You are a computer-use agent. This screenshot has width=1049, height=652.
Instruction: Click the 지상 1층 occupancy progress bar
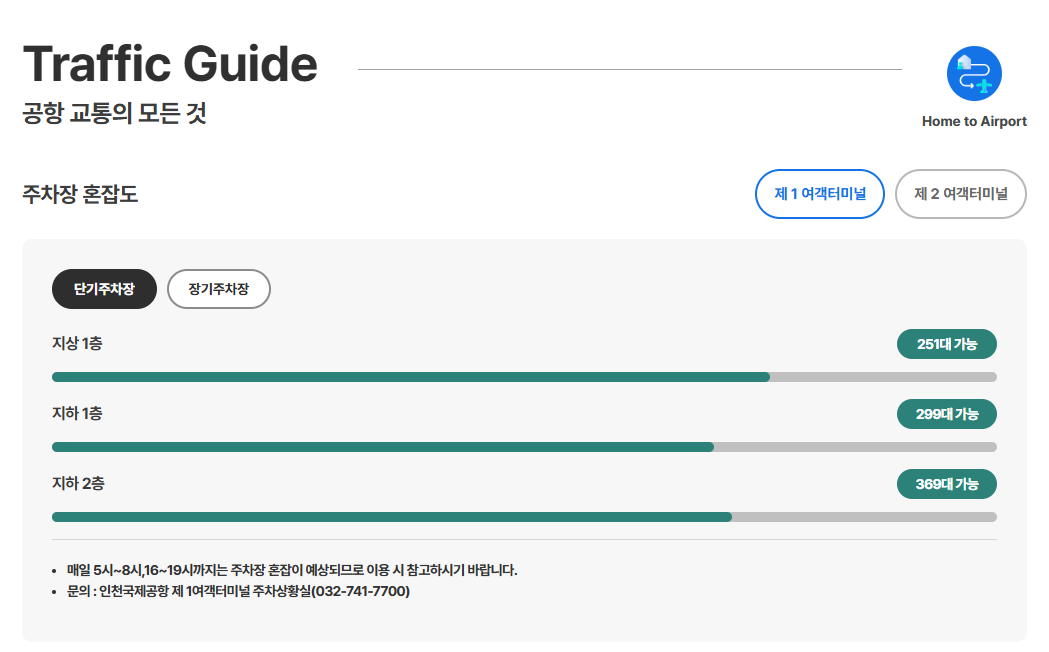[524, 377]
